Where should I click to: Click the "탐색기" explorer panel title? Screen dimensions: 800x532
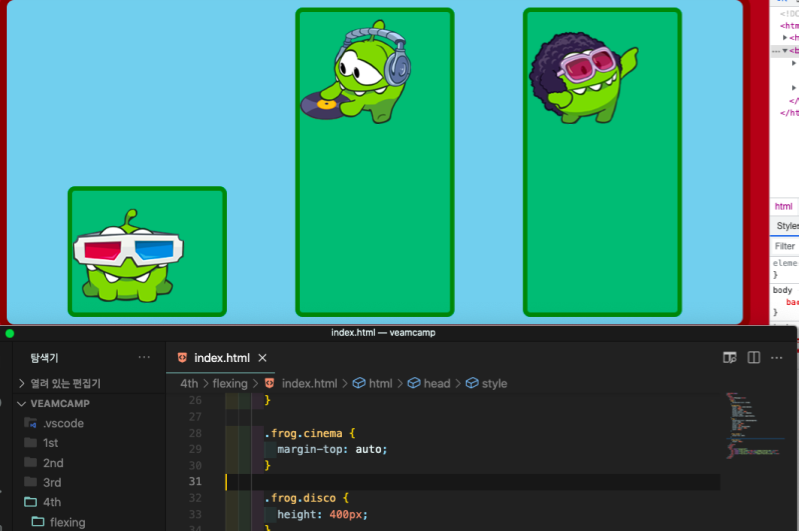[44, 358]
